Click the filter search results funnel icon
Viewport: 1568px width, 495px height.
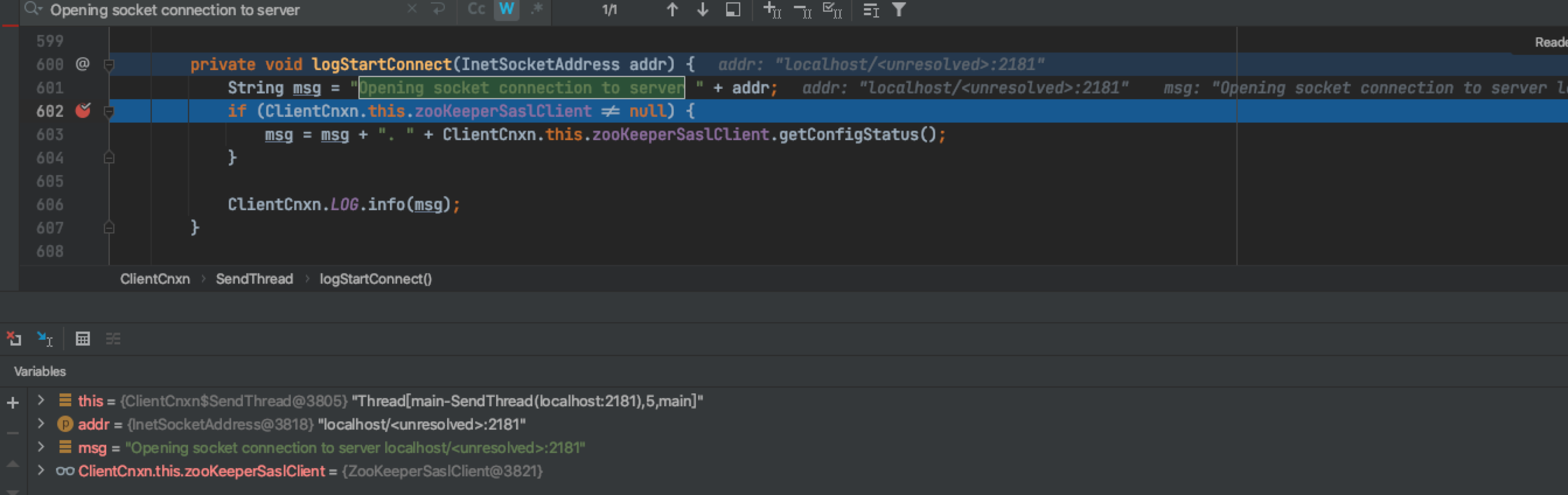tap(898, 10)
